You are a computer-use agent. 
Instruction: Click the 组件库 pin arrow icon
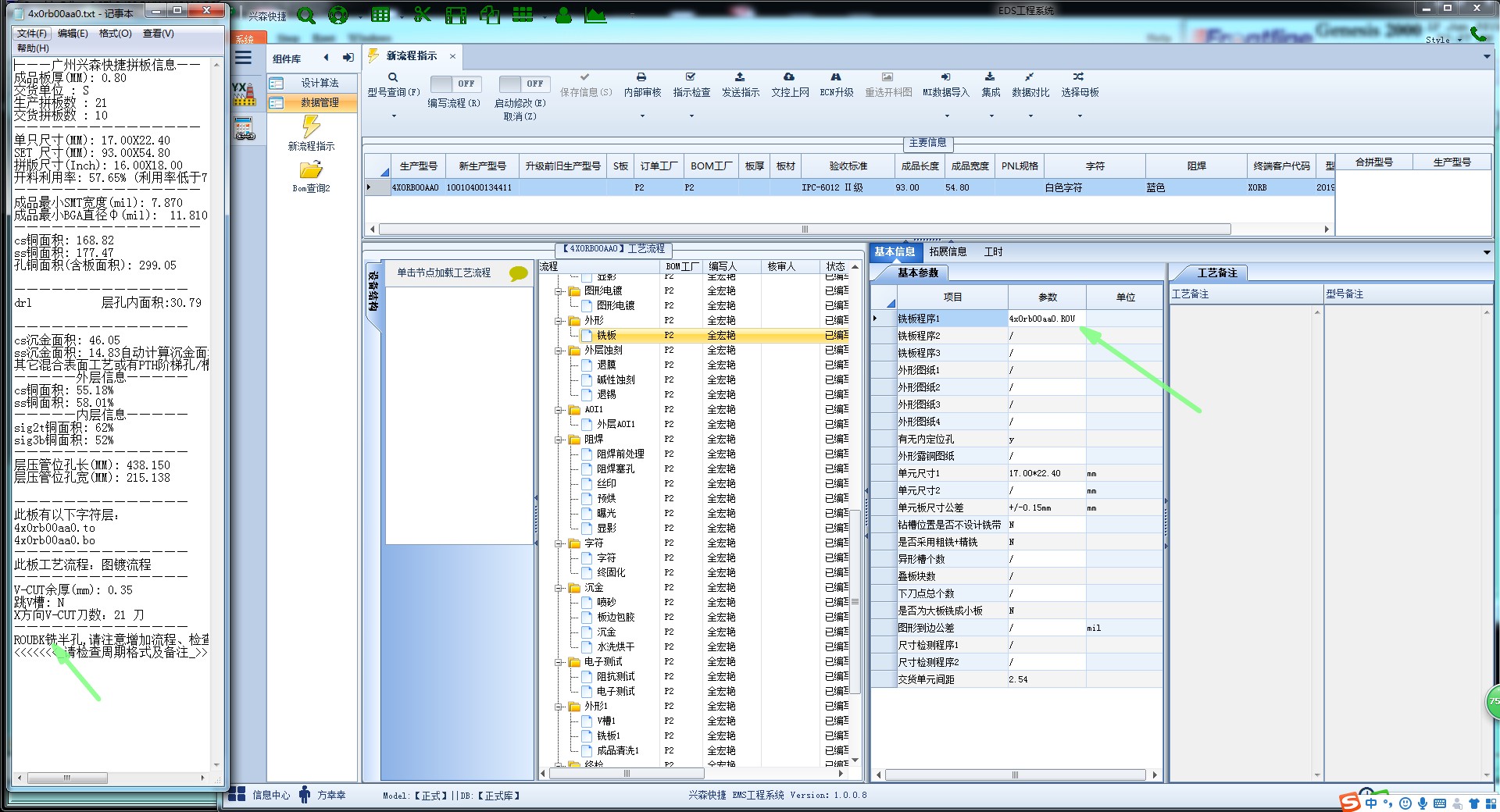pyautogui.click(x=348, y=58)
